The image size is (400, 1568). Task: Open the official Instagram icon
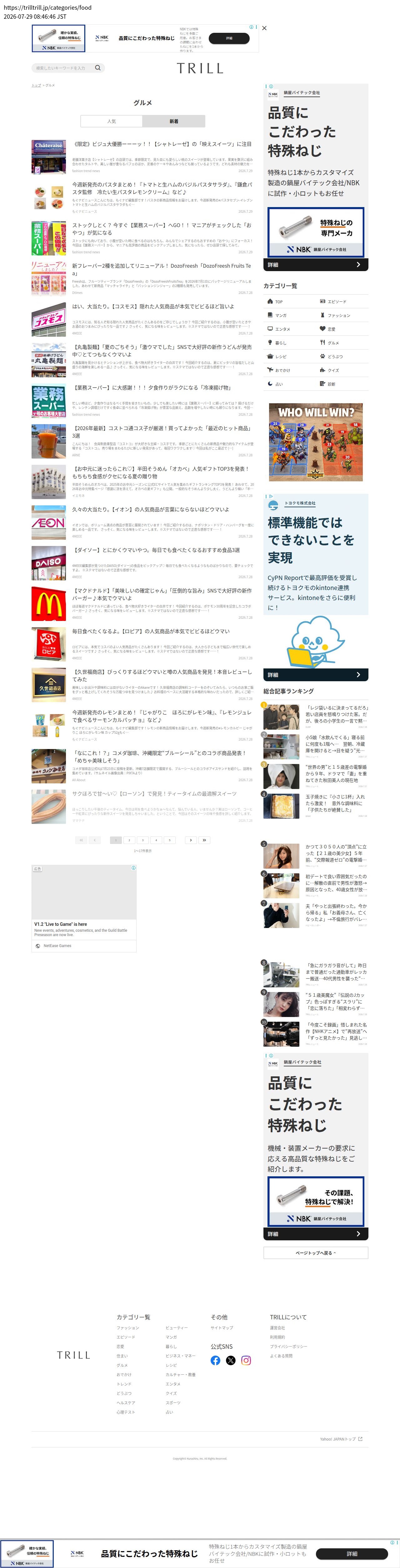(x=246, y=1360)
